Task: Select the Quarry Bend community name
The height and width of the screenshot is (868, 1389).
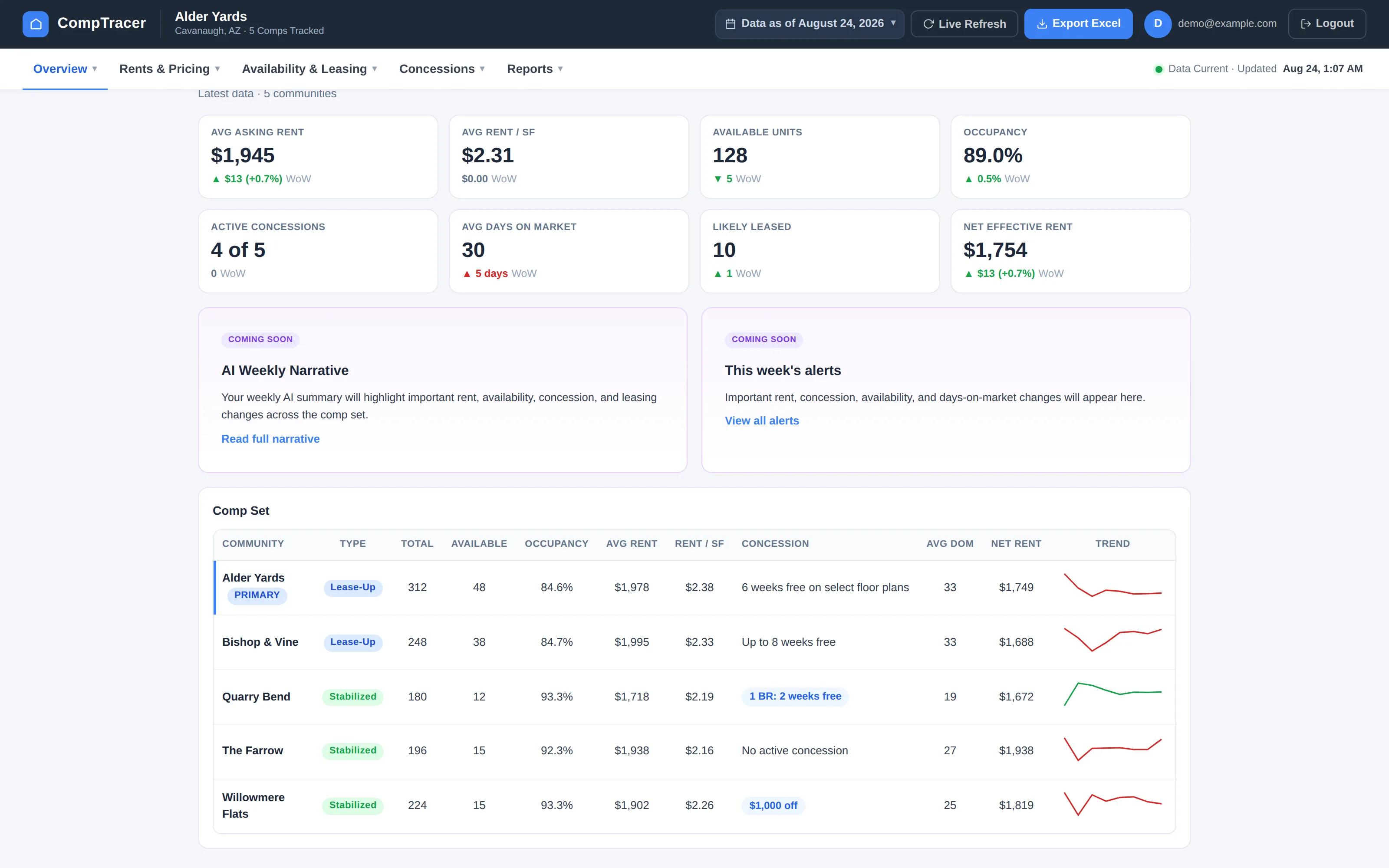Action: 256,697
